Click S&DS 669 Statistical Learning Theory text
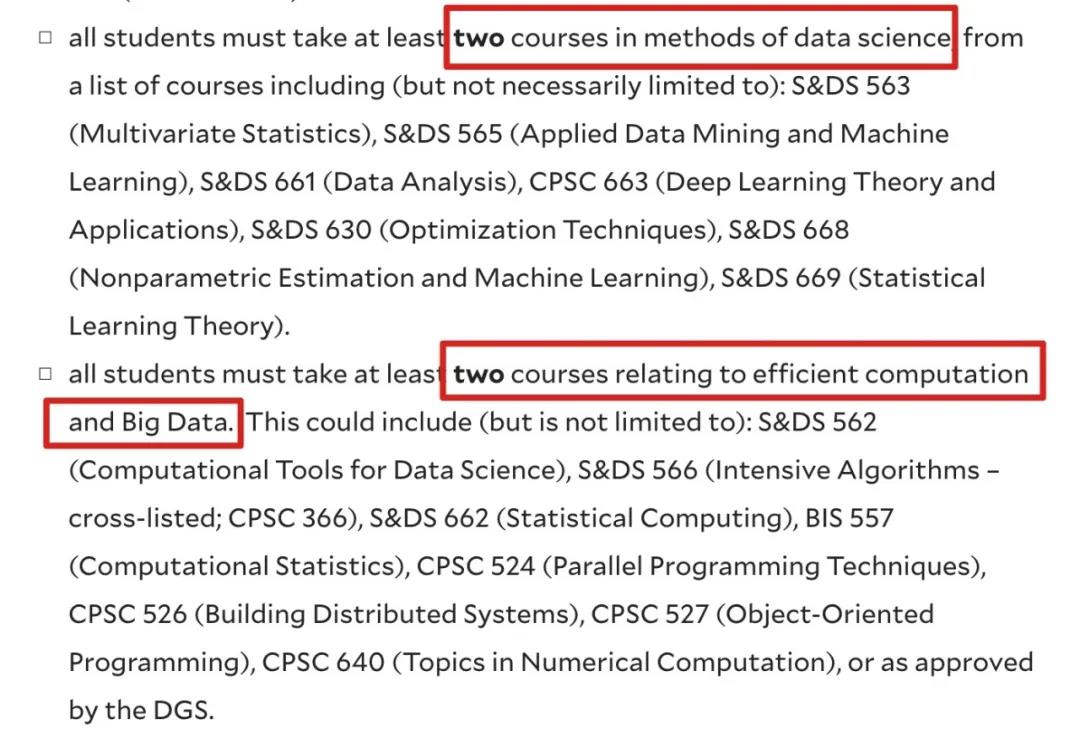 [x=853, y=278]
